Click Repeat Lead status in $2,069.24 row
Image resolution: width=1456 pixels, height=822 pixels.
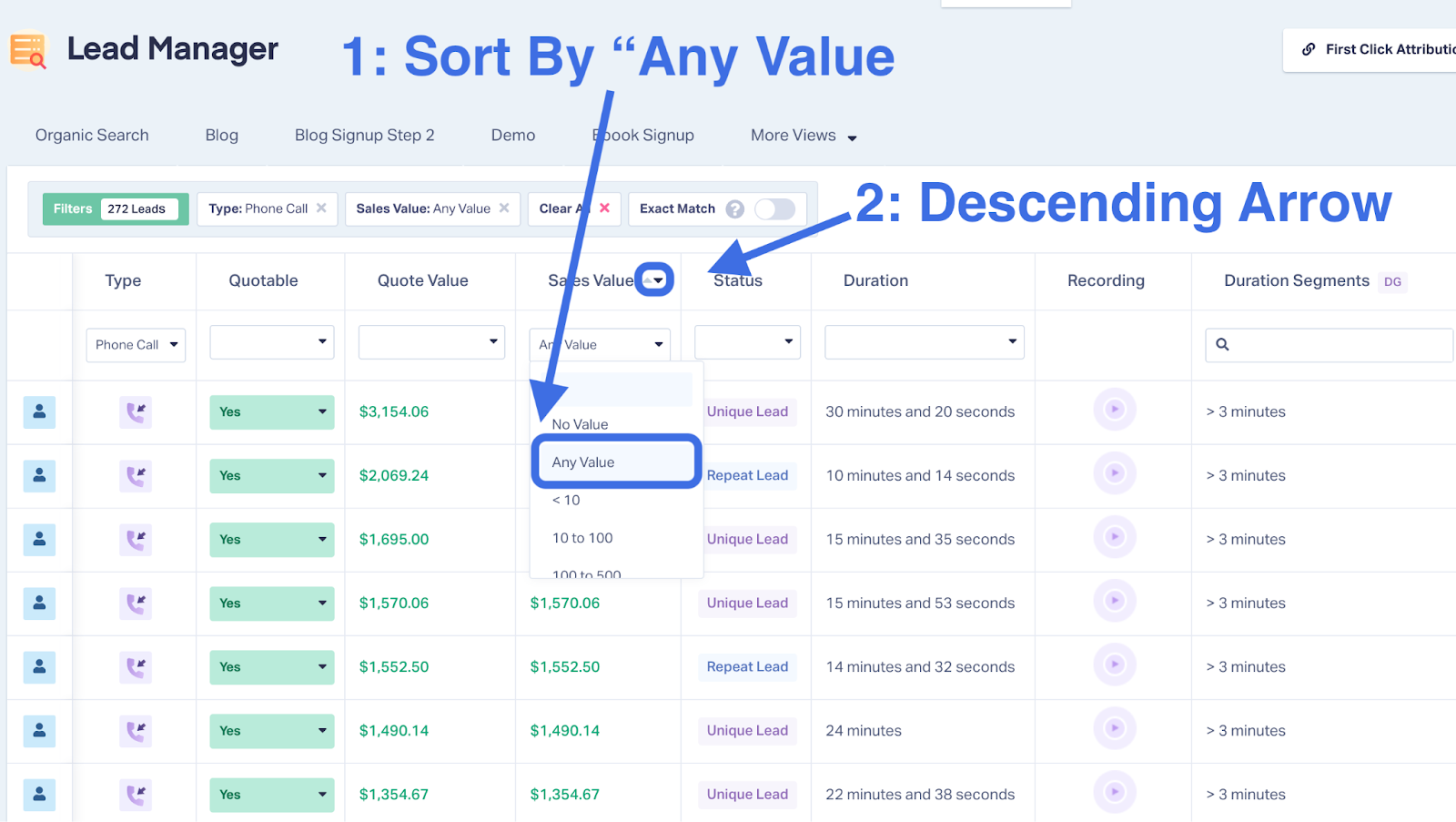coord(747,476)
